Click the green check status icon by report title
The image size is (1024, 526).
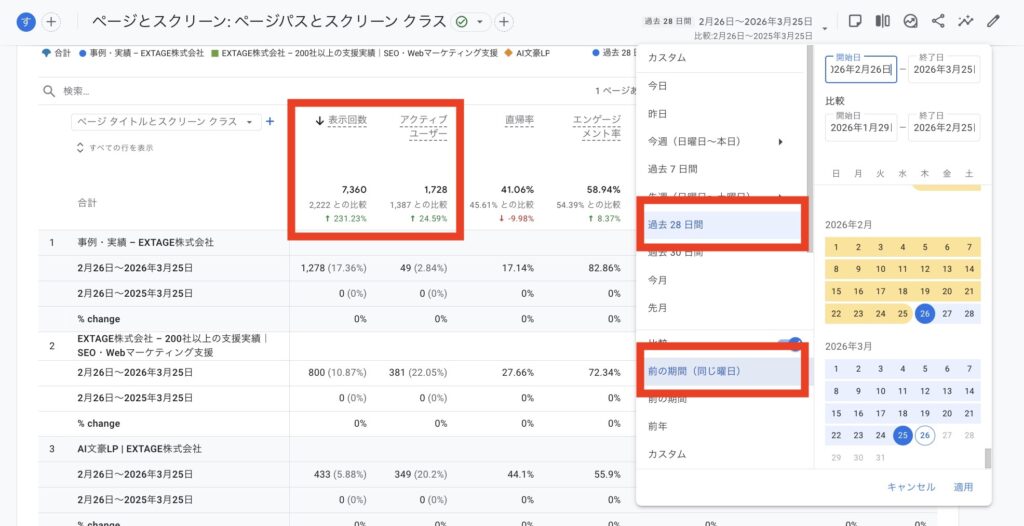coord(462,22)
